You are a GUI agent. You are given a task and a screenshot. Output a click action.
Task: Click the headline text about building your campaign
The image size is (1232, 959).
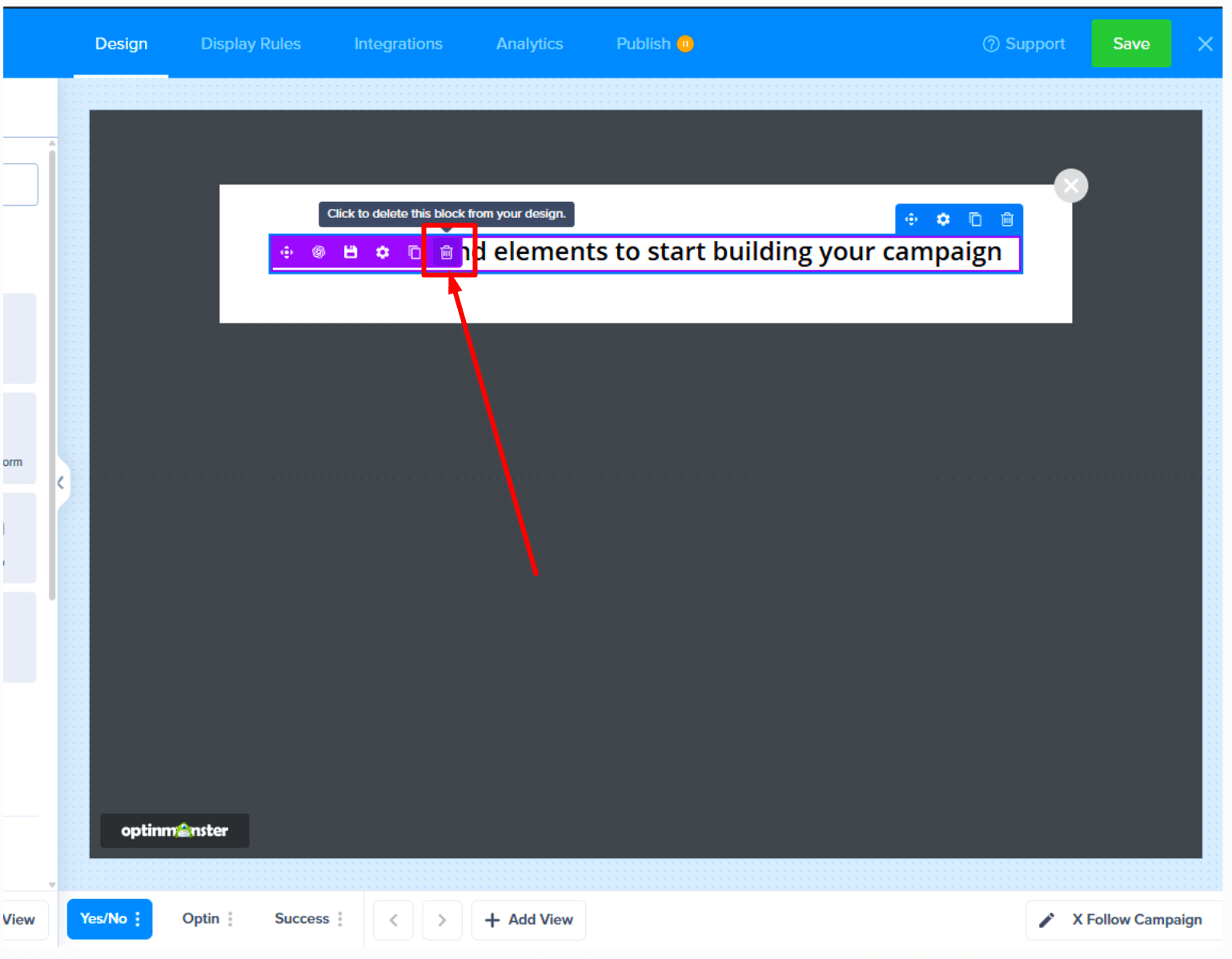click(732, 252)
